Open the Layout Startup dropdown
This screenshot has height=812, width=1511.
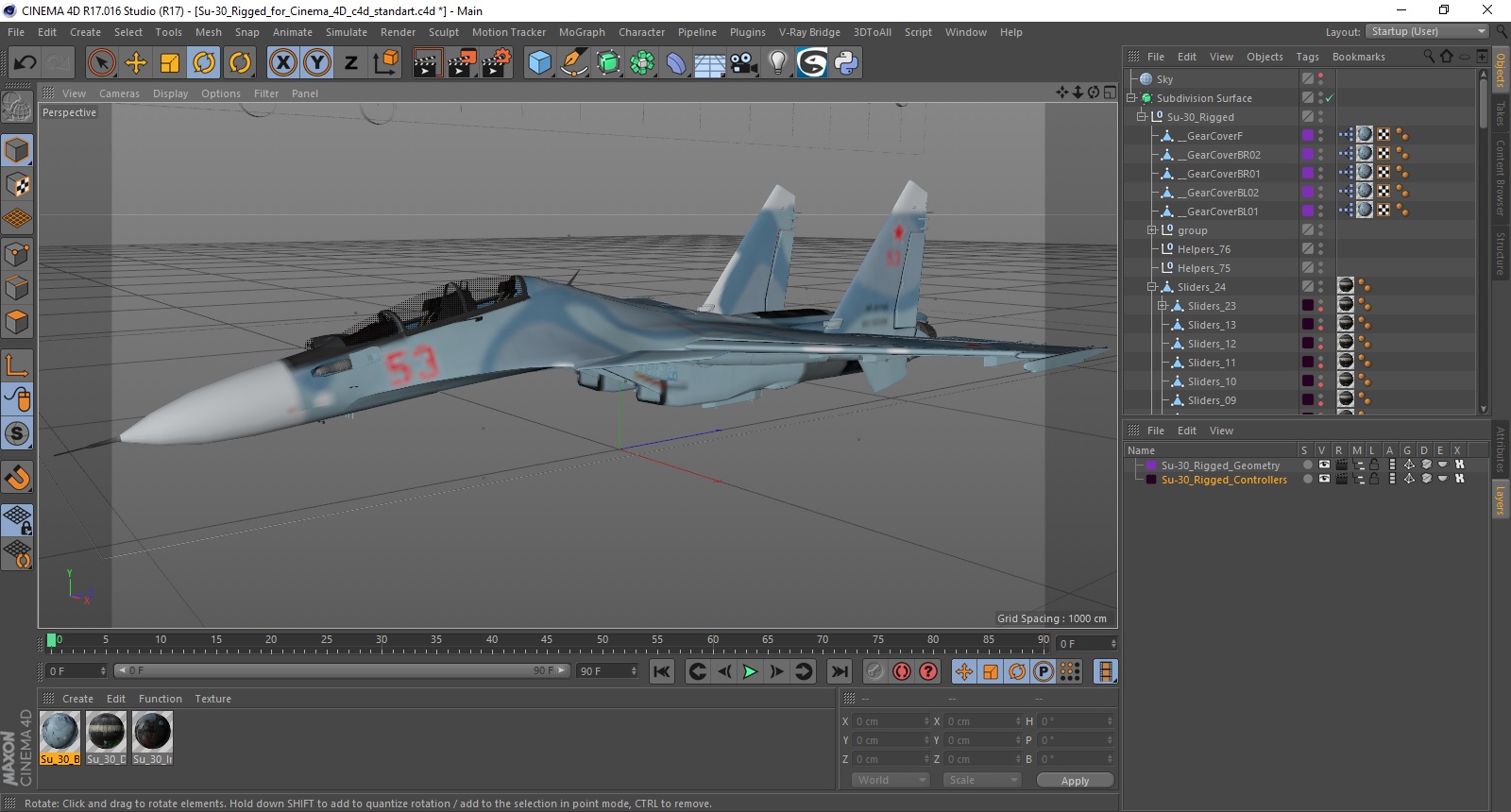coord(1427,31)
